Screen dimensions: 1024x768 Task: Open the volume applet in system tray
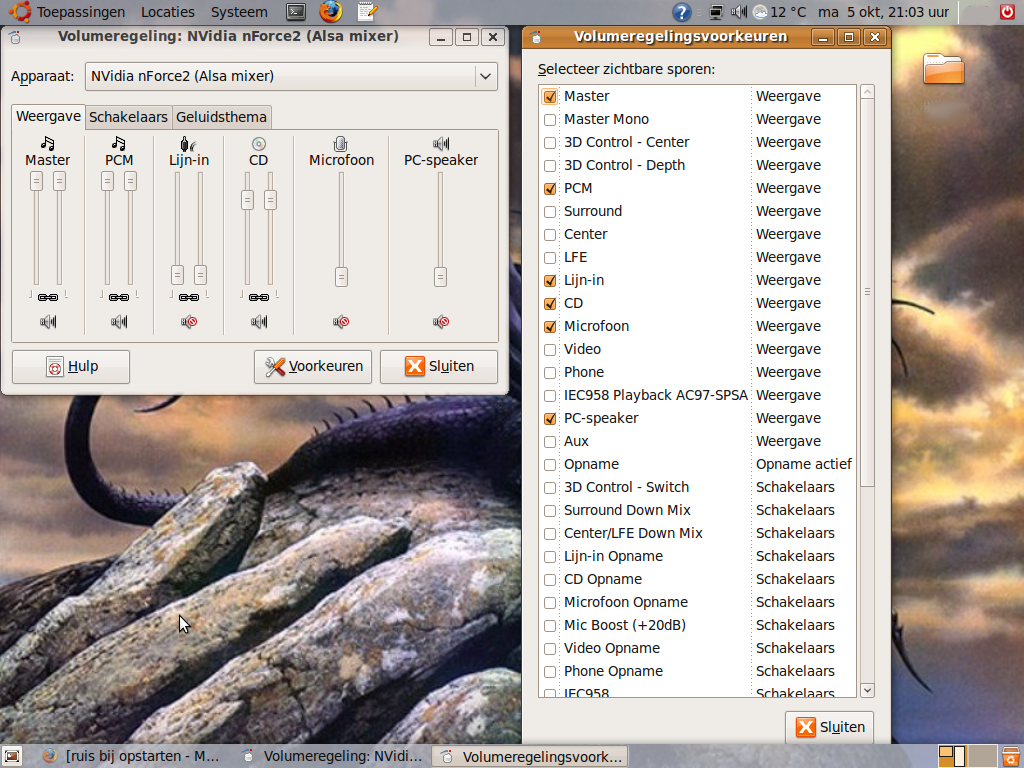pos(739,12)
